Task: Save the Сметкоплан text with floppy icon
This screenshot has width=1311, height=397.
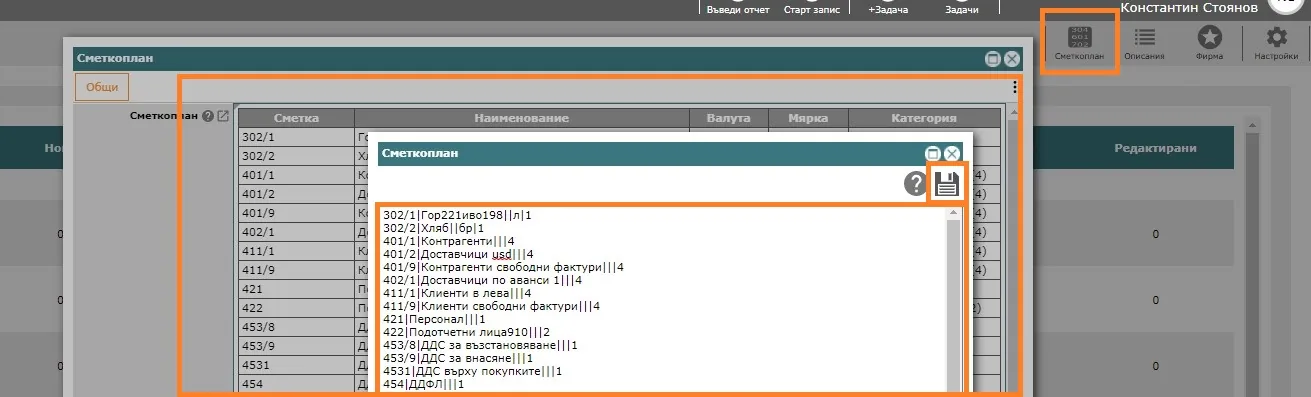Action: 947,184
